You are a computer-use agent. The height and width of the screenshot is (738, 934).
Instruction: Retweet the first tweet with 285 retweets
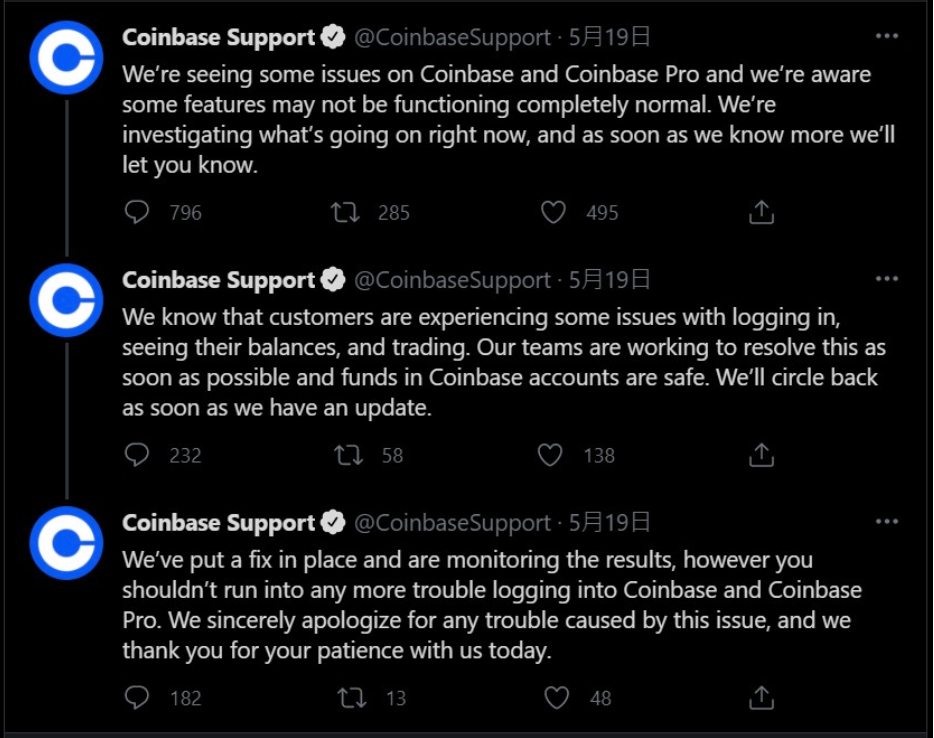[346, 212]
